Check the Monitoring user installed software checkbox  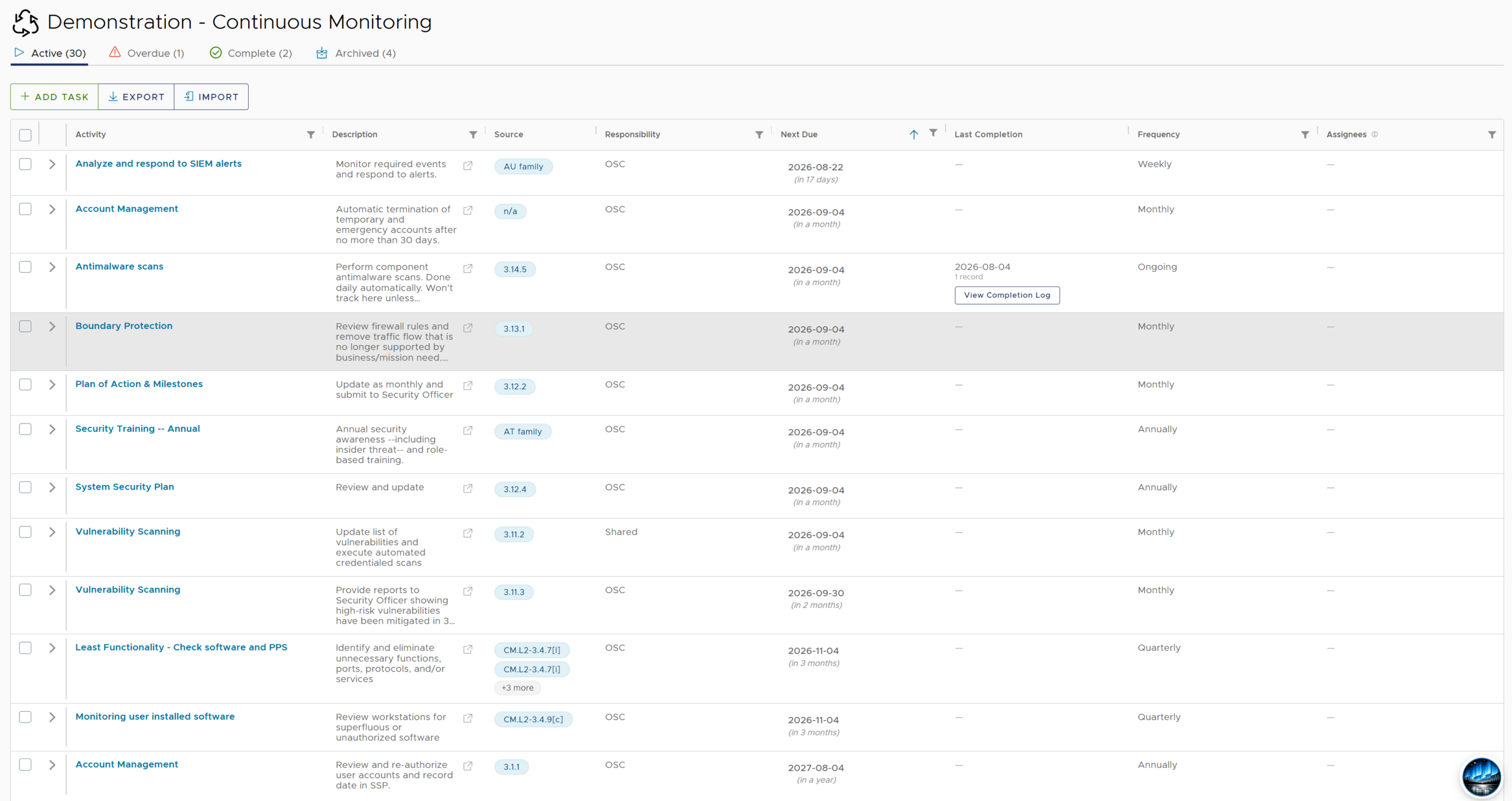(25, 717)
